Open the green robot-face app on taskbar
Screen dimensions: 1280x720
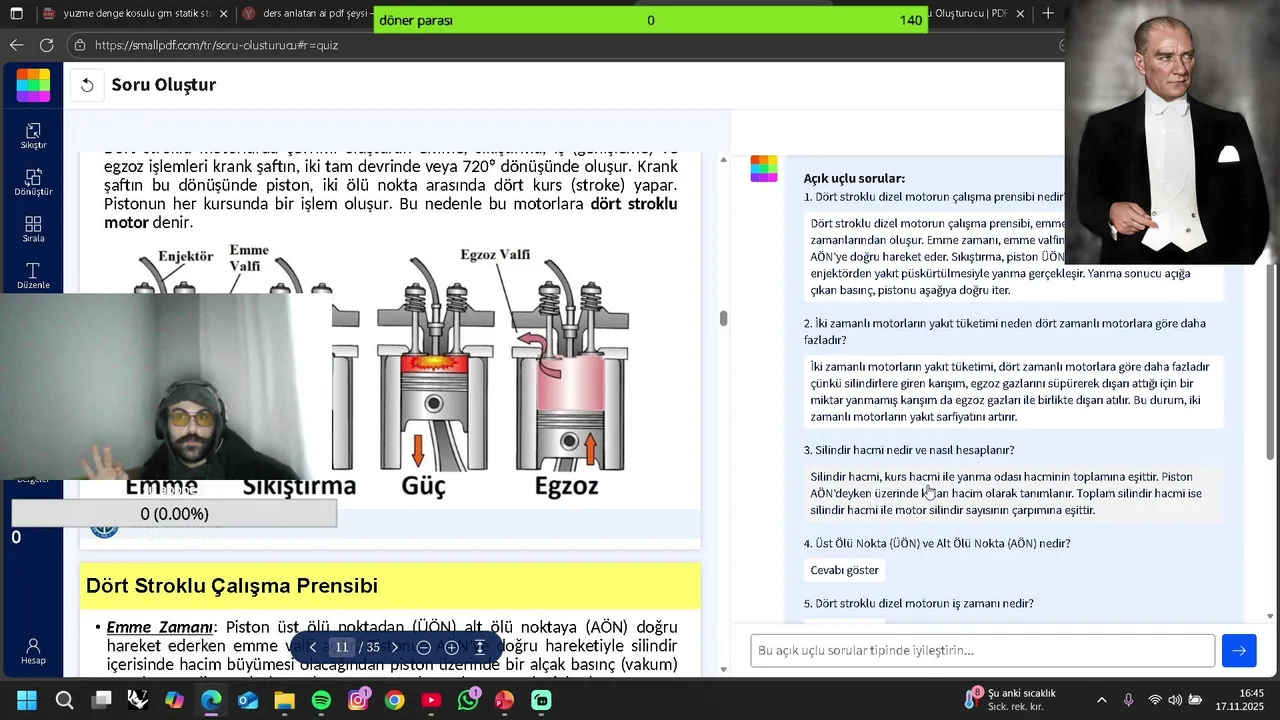point(541,700)
